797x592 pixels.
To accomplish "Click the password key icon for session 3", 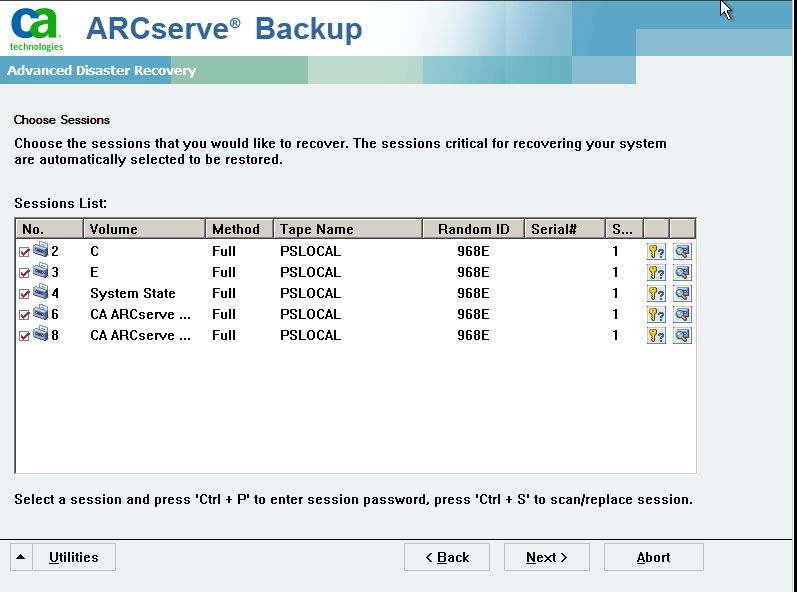I will (x=656, y=272).
